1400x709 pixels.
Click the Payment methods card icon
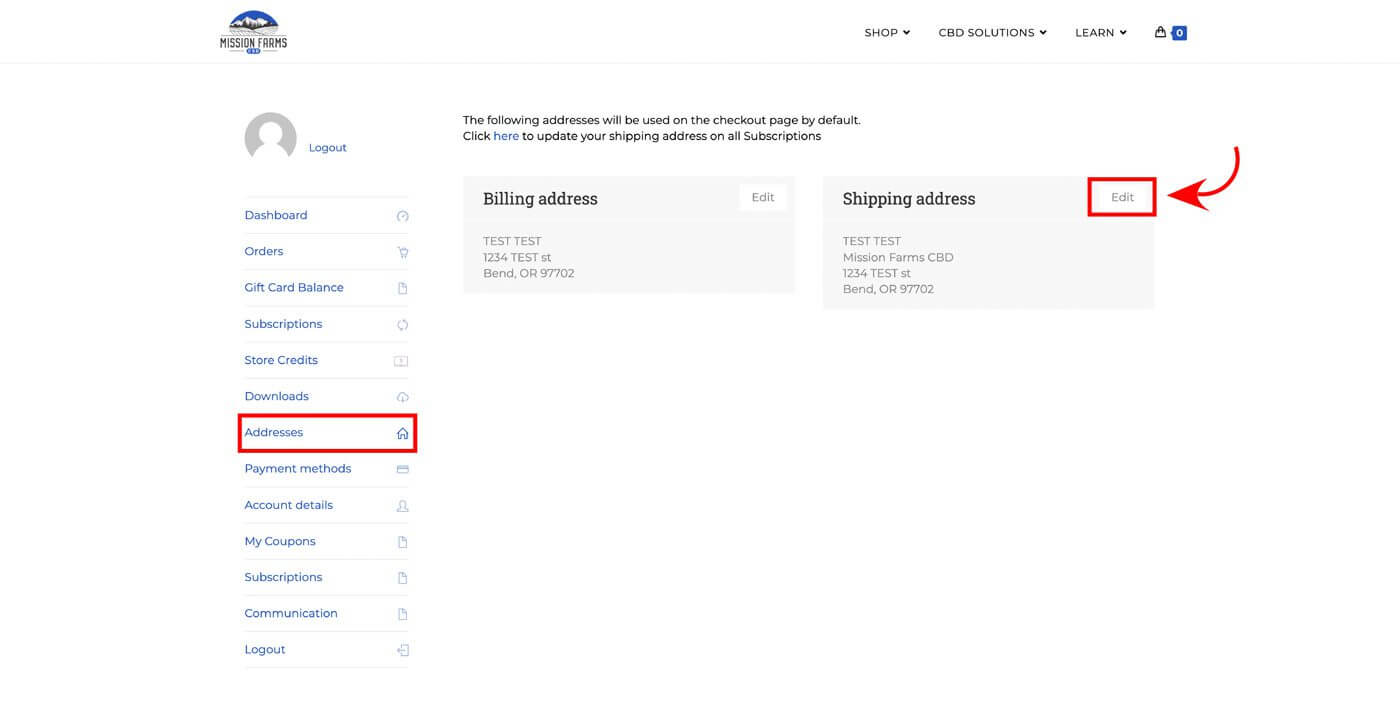402,469
